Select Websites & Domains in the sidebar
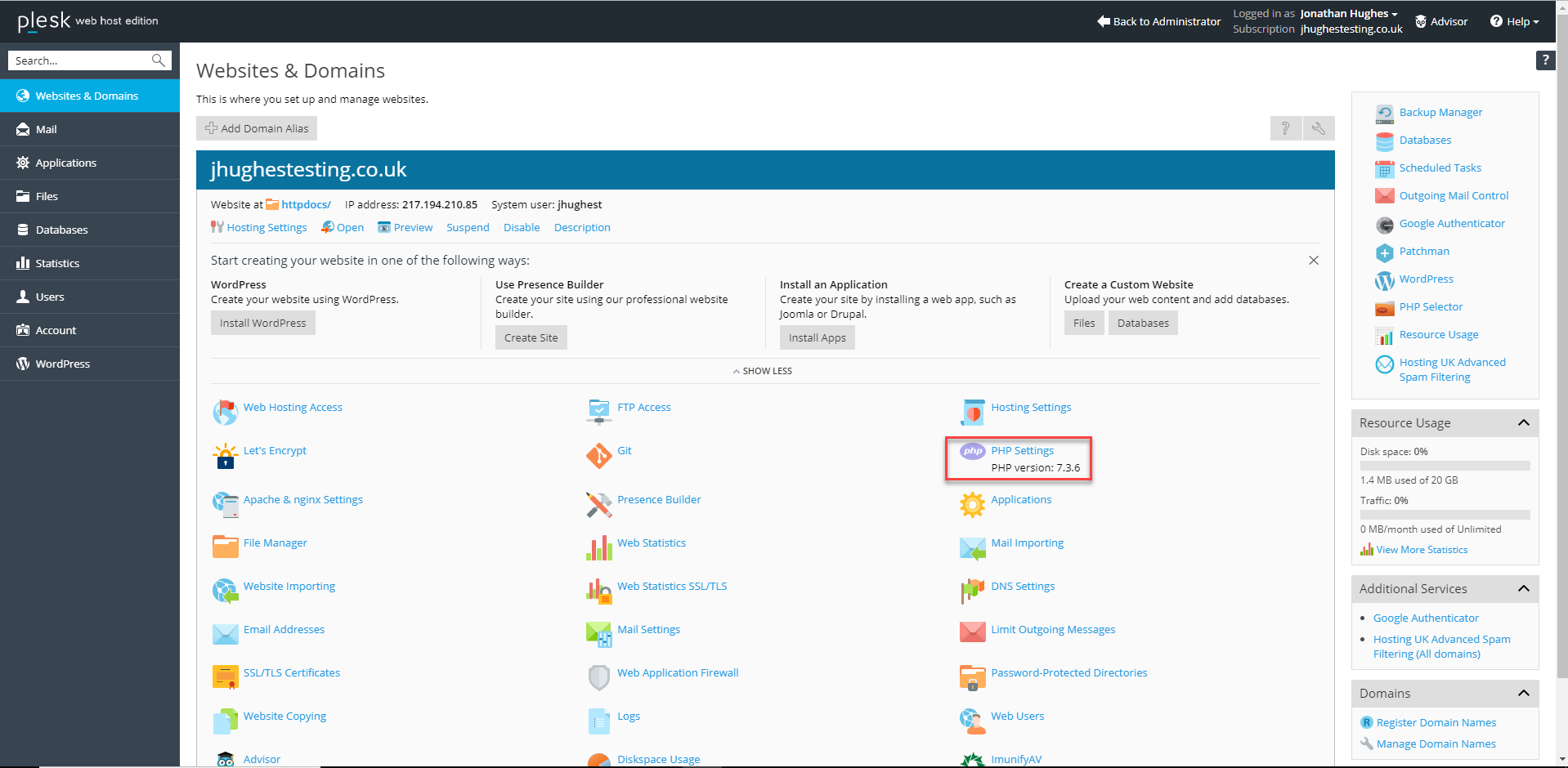This screenshot has width=1568, height=768. (90, 96)
